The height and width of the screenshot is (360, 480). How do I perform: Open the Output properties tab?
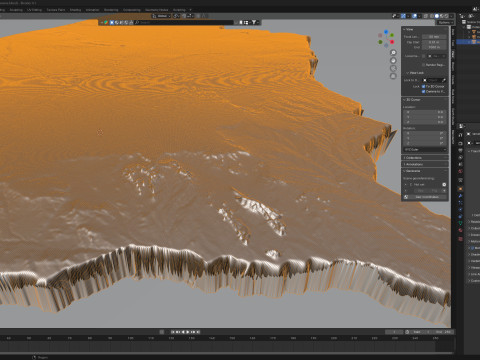pos(460,151)
